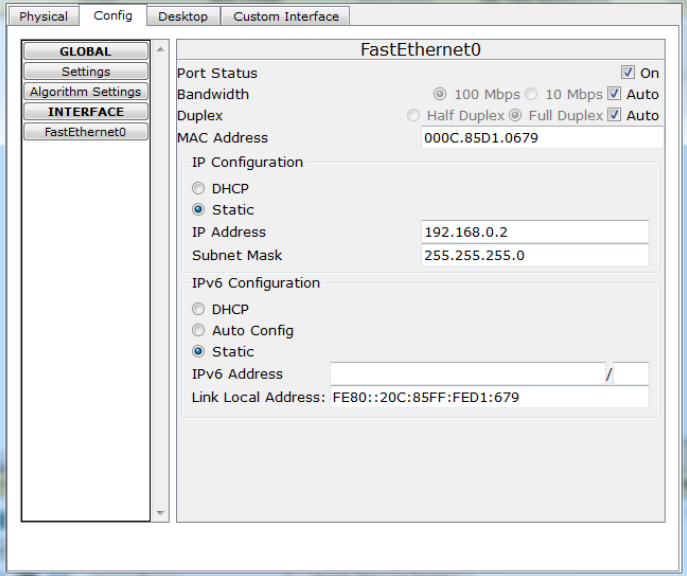Open the Custom Interface tab
This screenshot has width=687, height=576.
click(x=286, y=17)
